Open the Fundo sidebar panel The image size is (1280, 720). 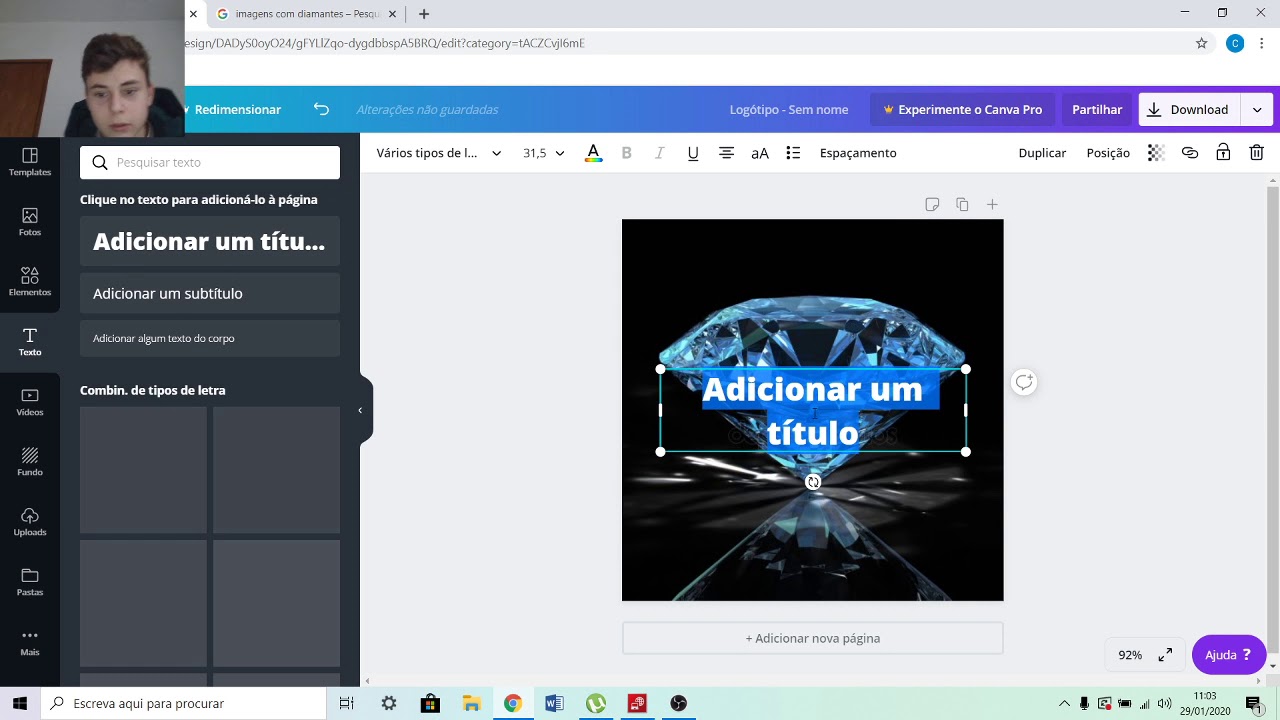(30, 462)
